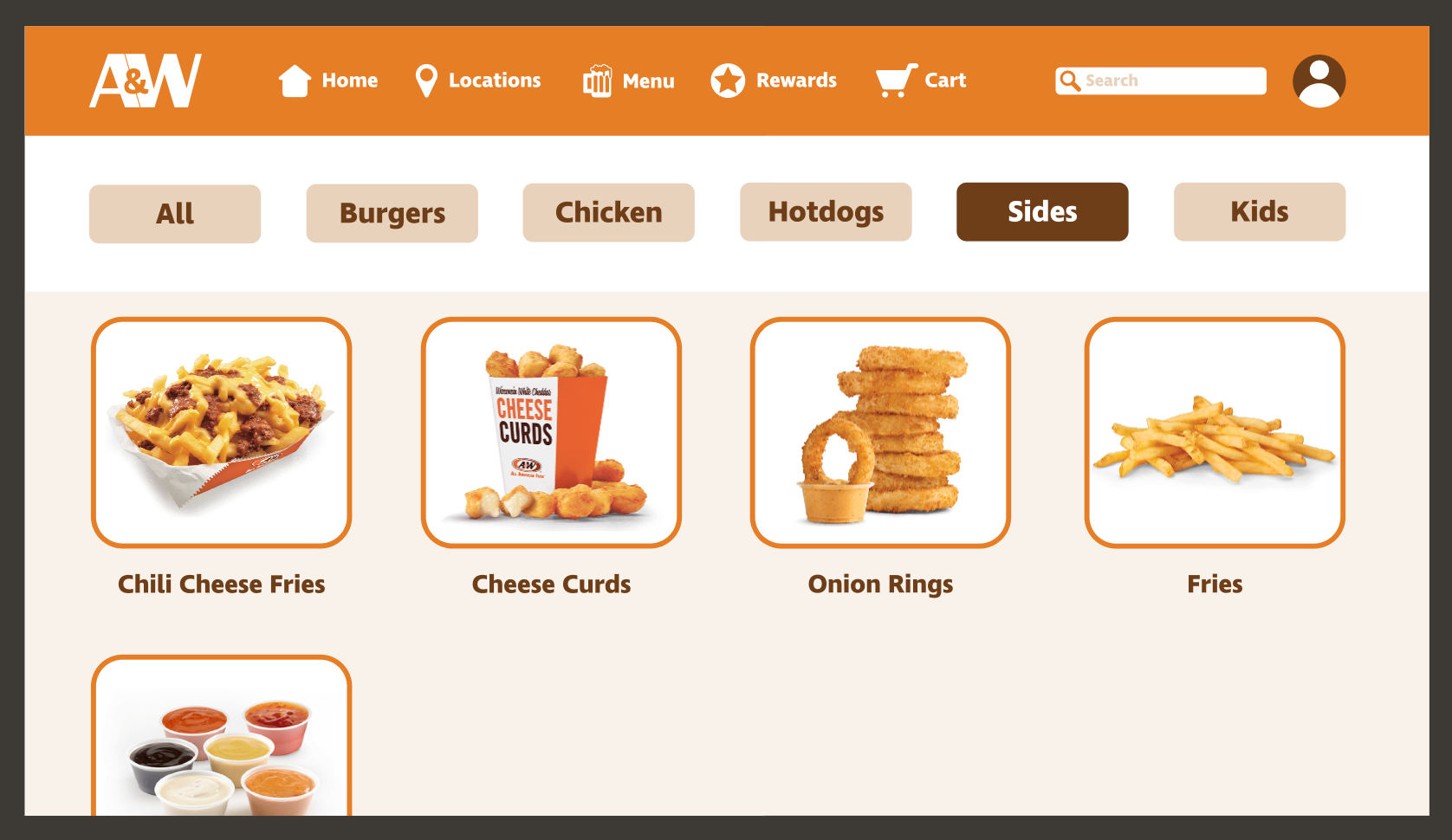Viewport: 1452px width, 840px height.
Task: Click the Menu root beer mug icon
Action: (598, 81)
